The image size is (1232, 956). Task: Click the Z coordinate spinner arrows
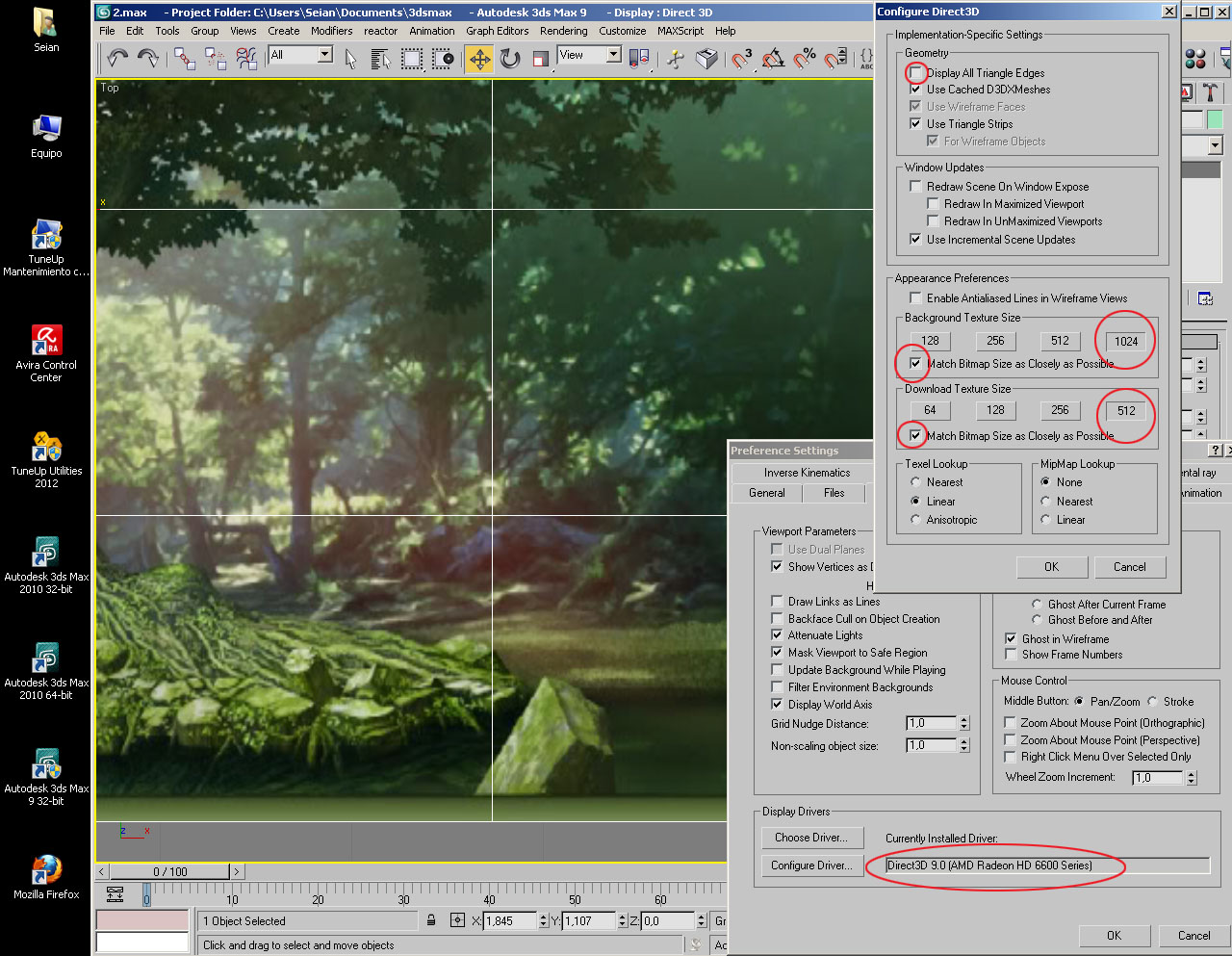tap(701, 921)
